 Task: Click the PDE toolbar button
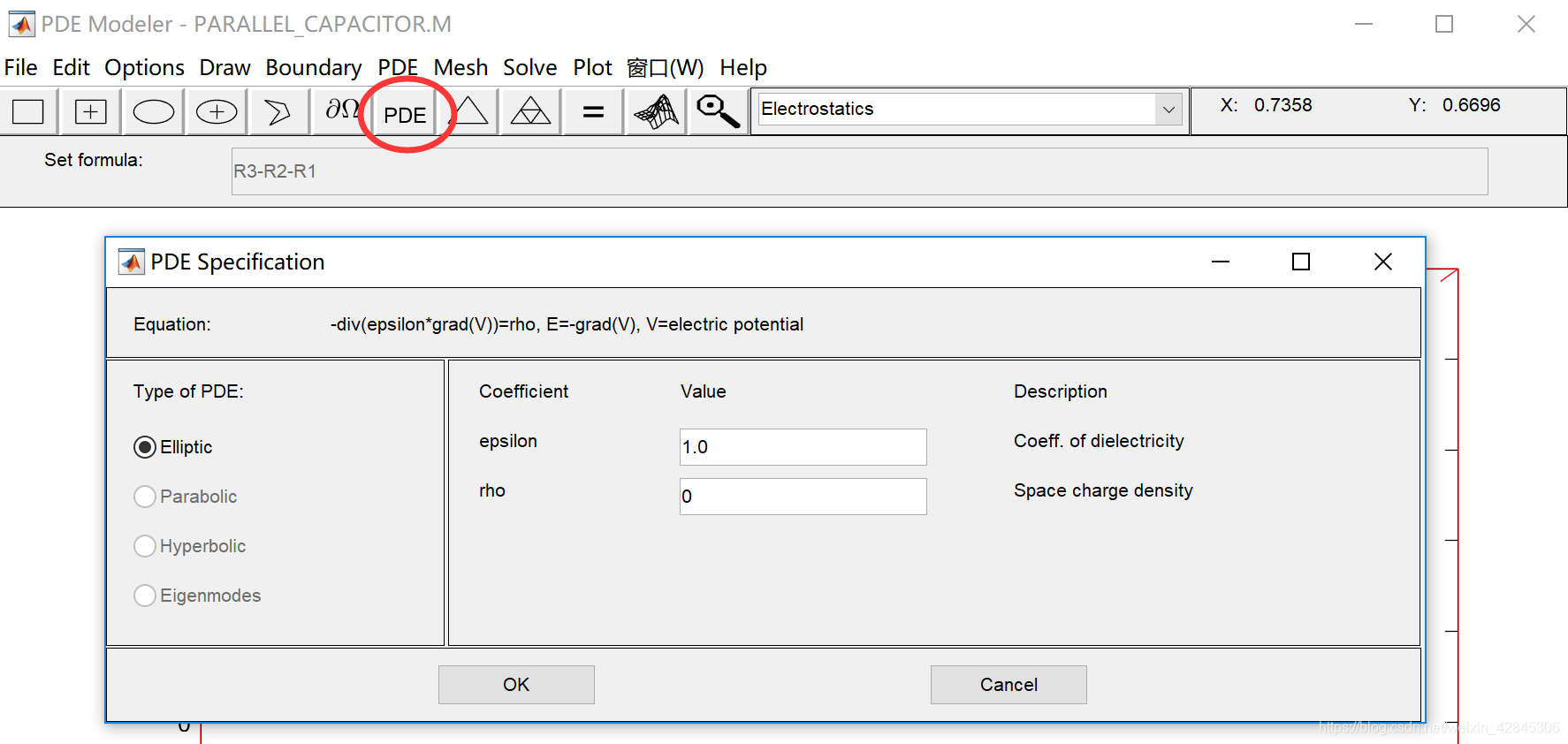(x=405, y=114)
